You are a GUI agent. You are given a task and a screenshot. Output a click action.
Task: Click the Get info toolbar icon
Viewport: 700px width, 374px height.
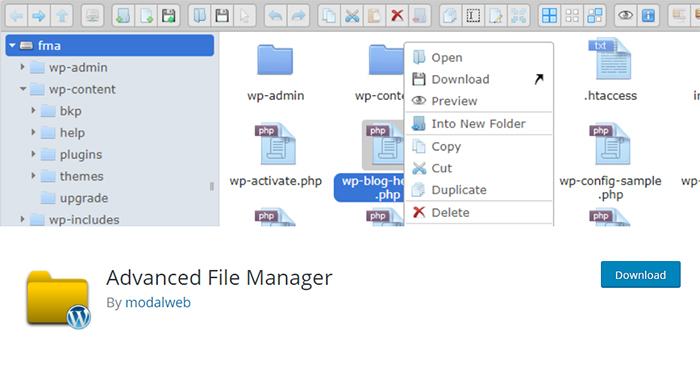(648, 16)
